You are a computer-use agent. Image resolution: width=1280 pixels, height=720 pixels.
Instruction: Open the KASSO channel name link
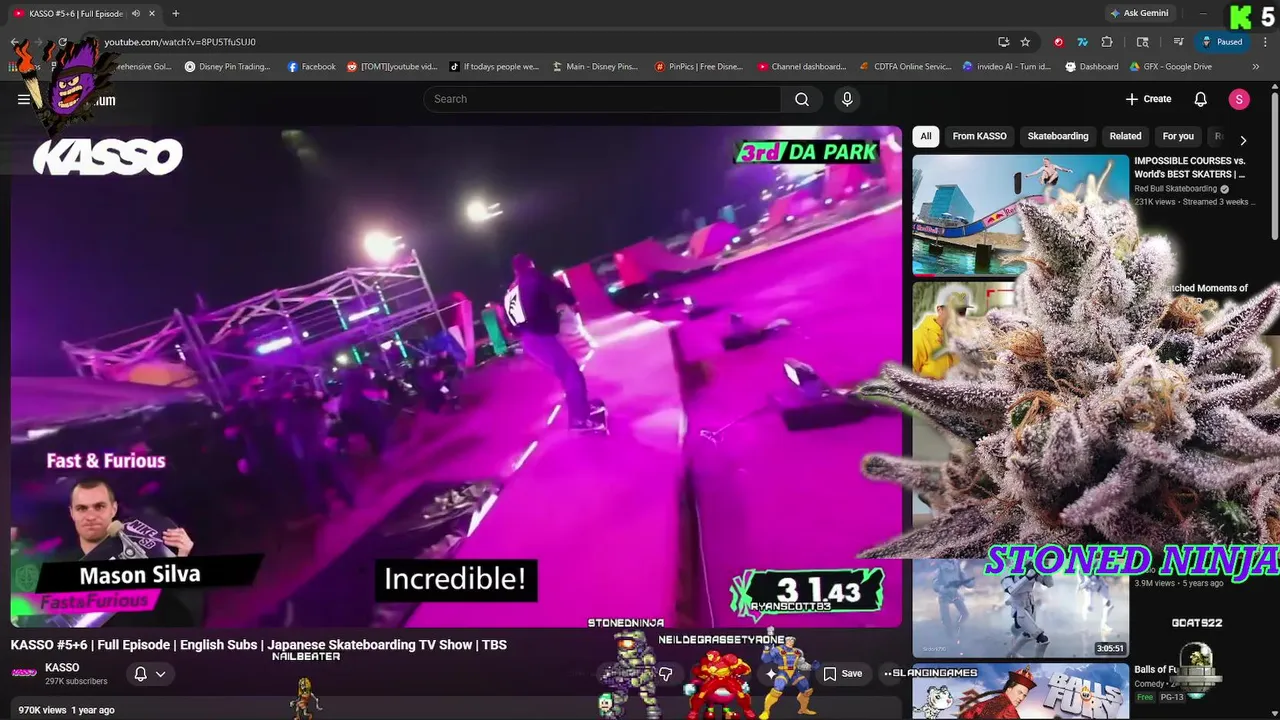pyautogui.click(x=62, y=667)
